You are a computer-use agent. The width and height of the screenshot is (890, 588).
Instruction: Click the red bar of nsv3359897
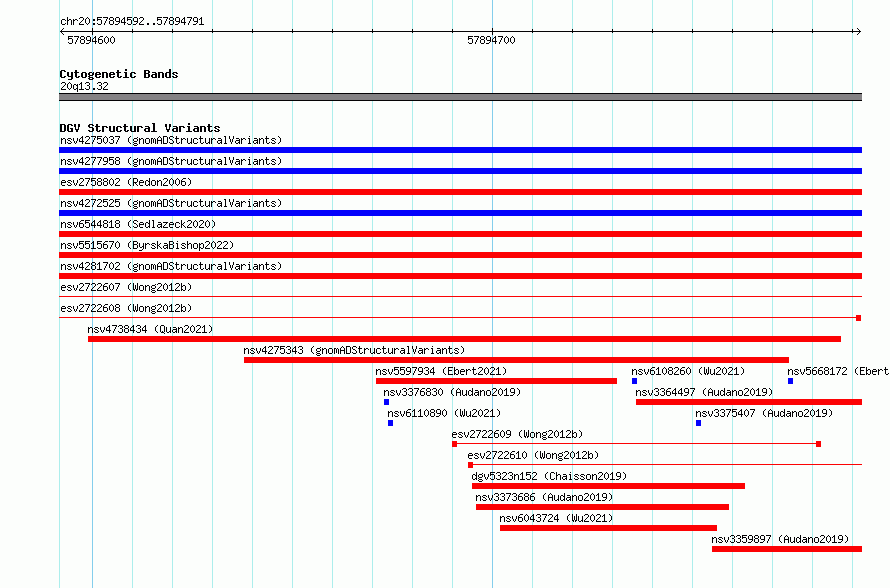coord(787,549)
